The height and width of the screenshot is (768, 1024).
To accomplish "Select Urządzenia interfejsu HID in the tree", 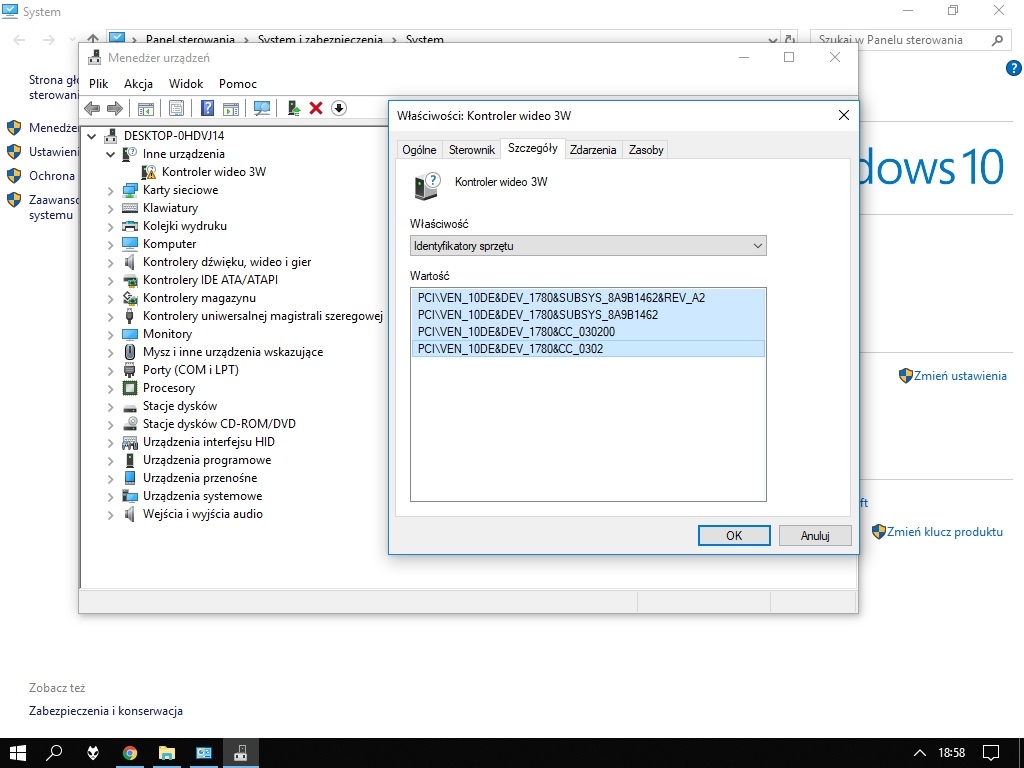I will pyautogui.click(x=209, y=442).
